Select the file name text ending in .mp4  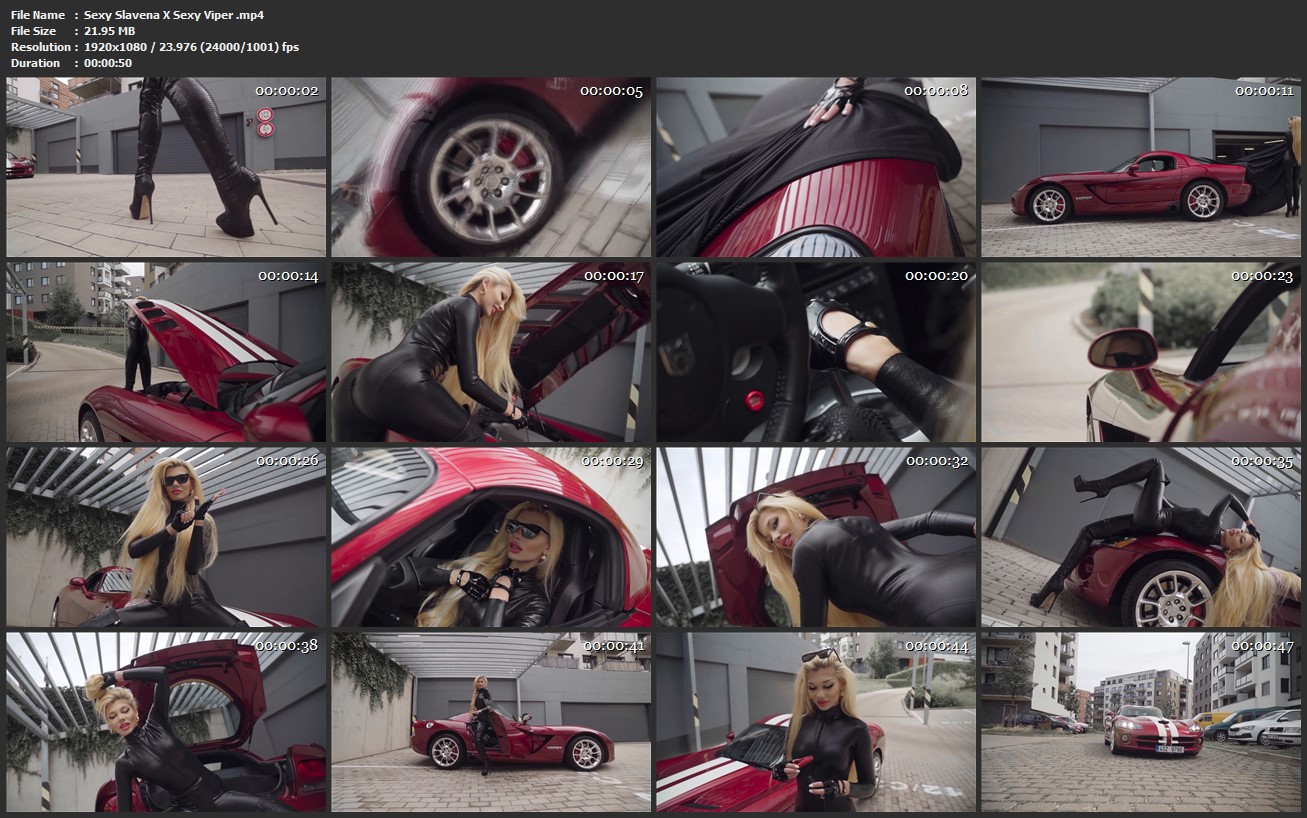pyautogui.click(x=174, y=15)
